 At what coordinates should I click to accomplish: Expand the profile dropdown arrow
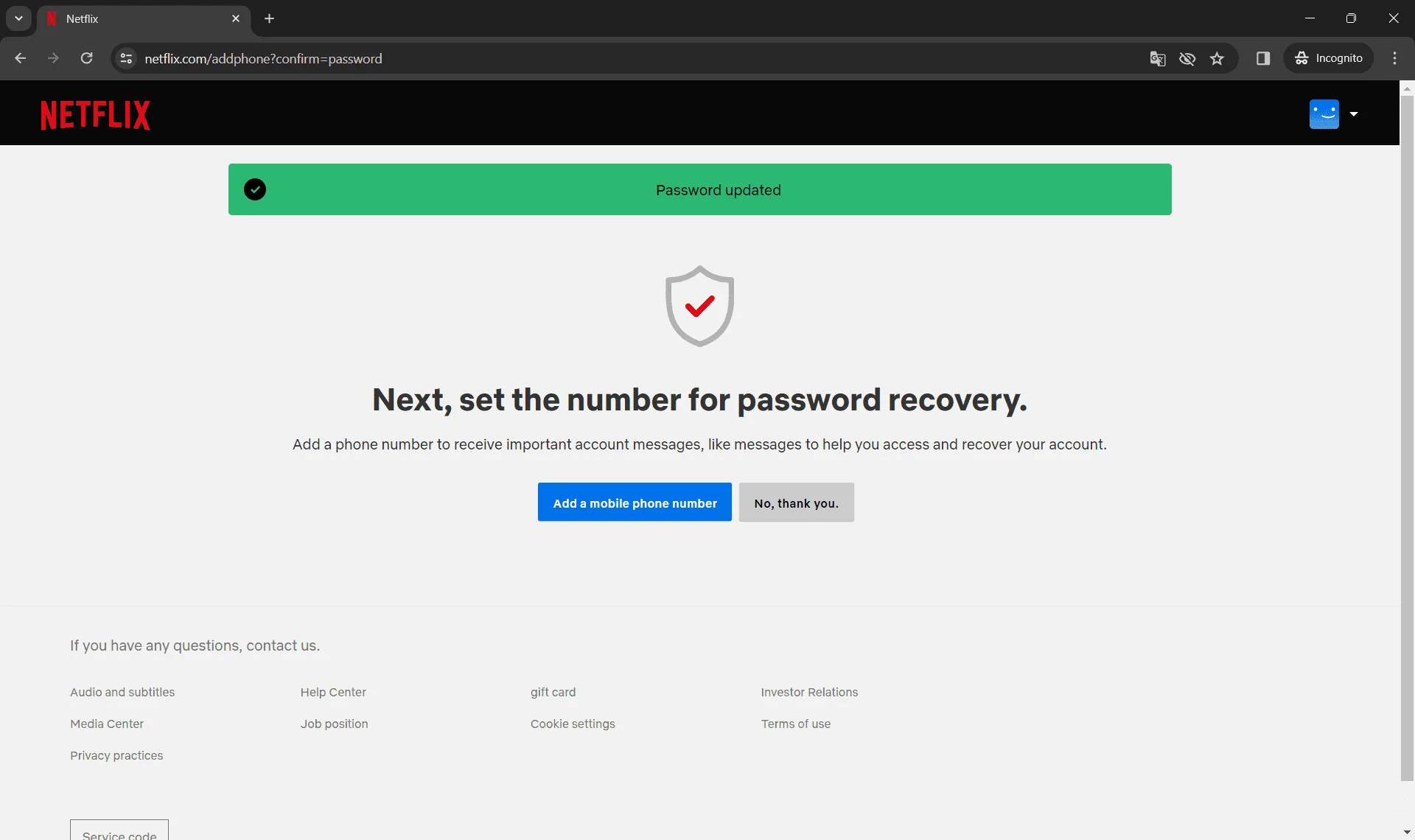coord(1354,114)
